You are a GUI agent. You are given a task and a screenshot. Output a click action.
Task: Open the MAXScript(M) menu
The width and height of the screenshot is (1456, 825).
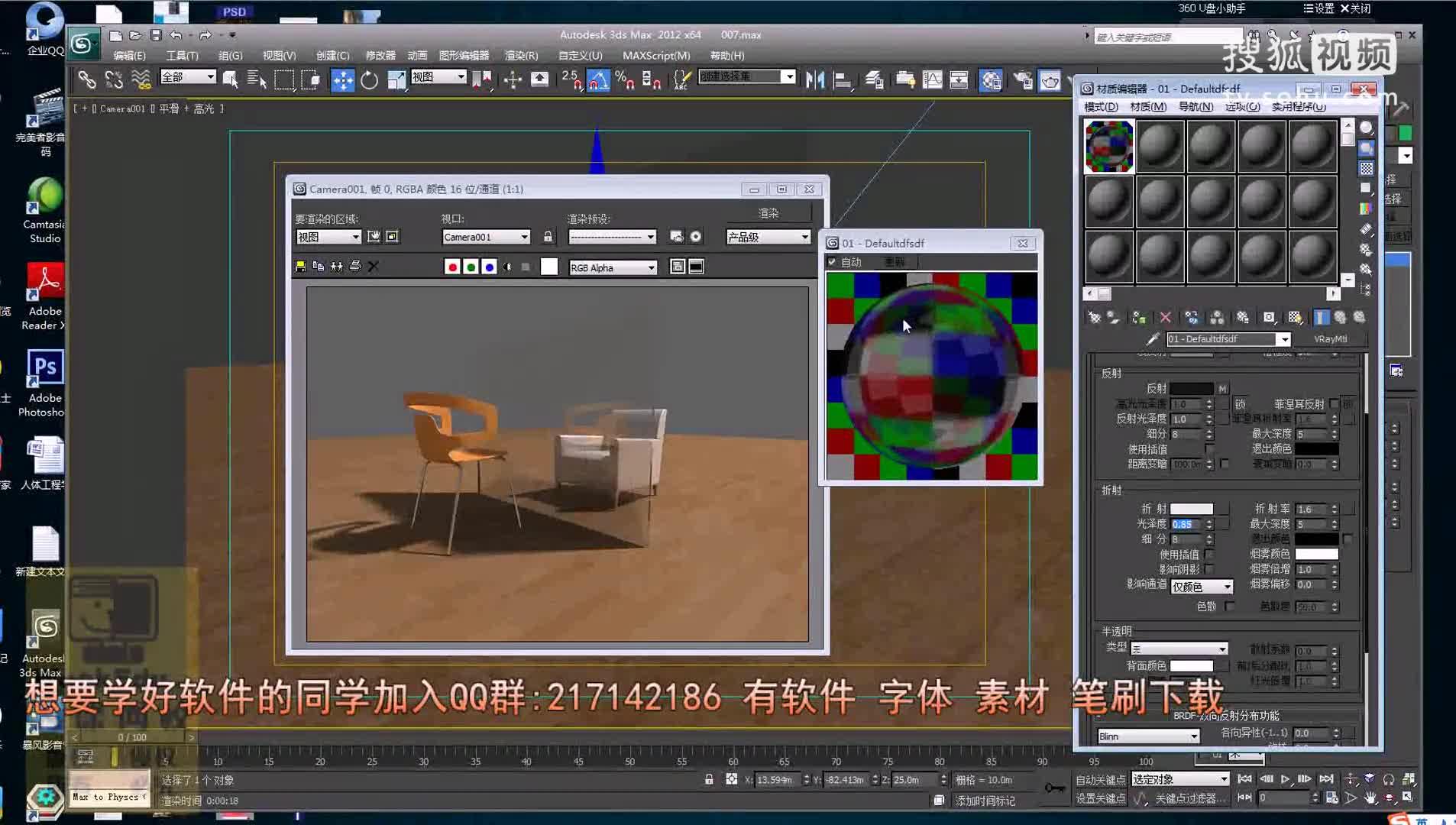[x=656, y=56]
